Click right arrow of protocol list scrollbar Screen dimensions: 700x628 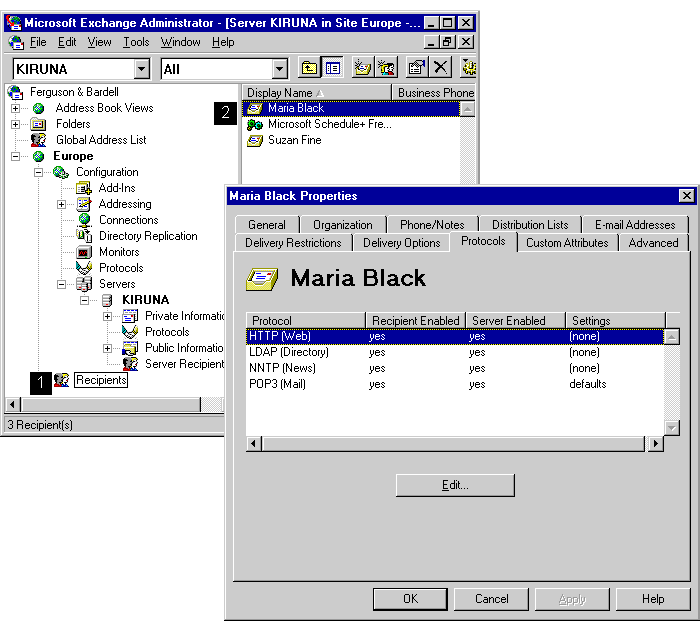click(656, 444)
